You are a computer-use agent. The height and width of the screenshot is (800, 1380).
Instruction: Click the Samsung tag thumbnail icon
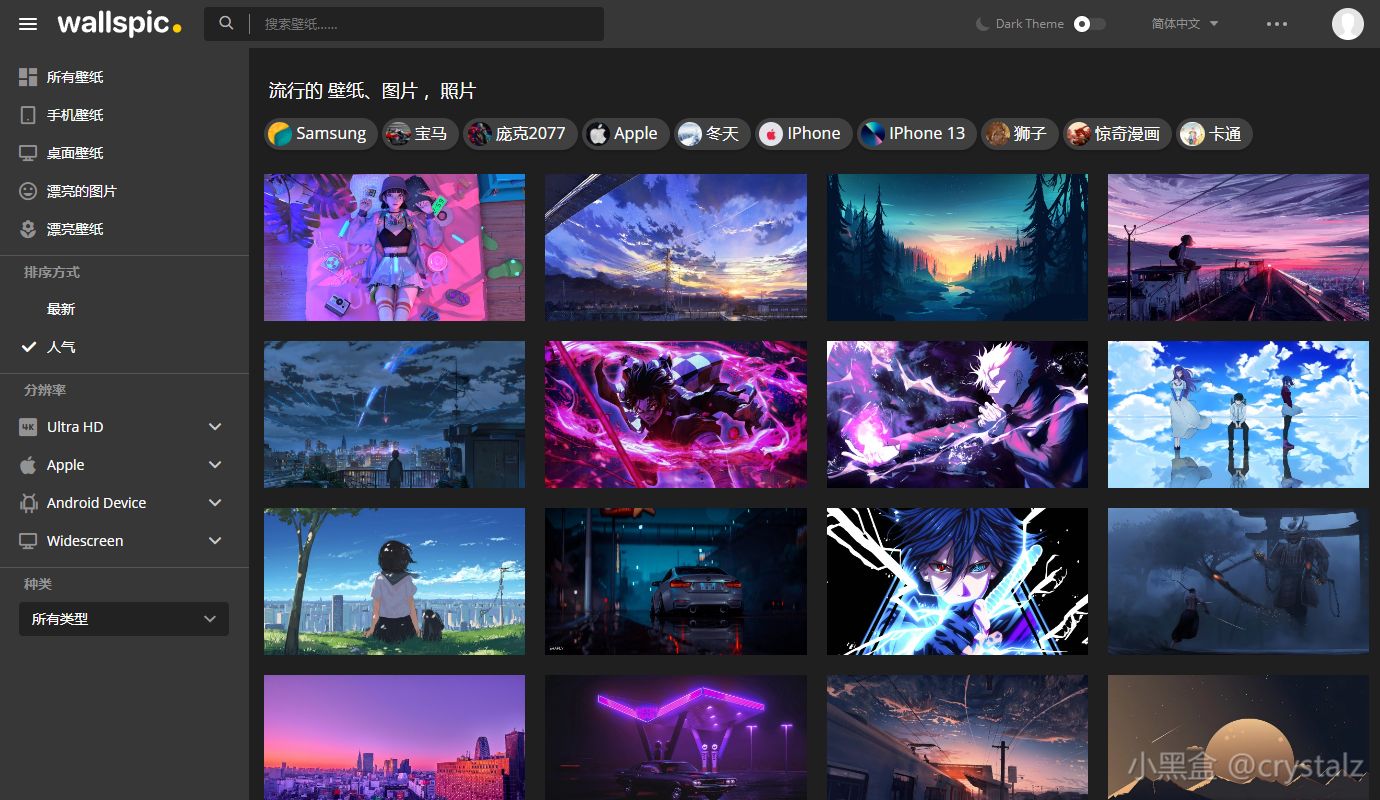point(280,134)
